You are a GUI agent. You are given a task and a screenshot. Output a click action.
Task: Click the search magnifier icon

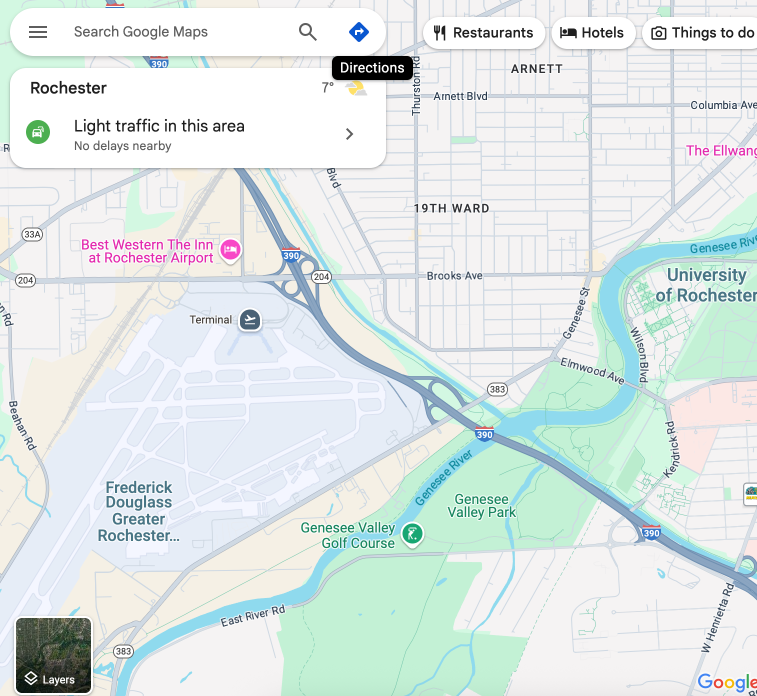pos(308,32)
